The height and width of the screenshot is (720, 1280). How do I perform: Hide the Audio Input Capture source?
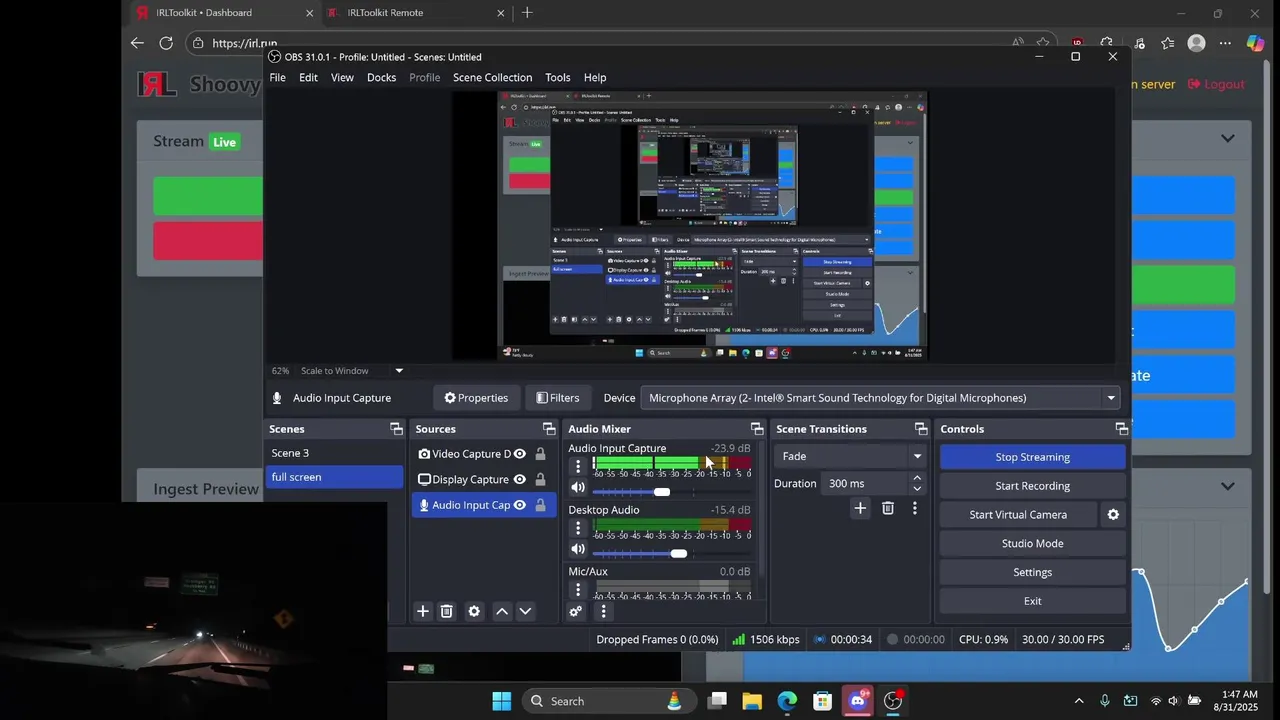point(520,505)
